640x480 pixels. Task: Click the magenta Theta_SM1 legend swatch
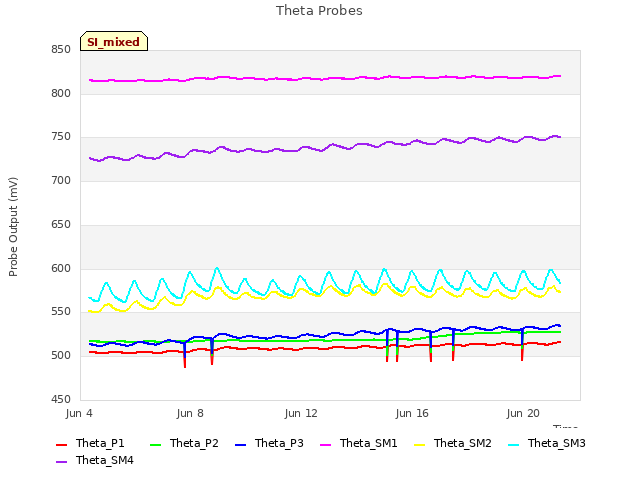click(326, 444)
